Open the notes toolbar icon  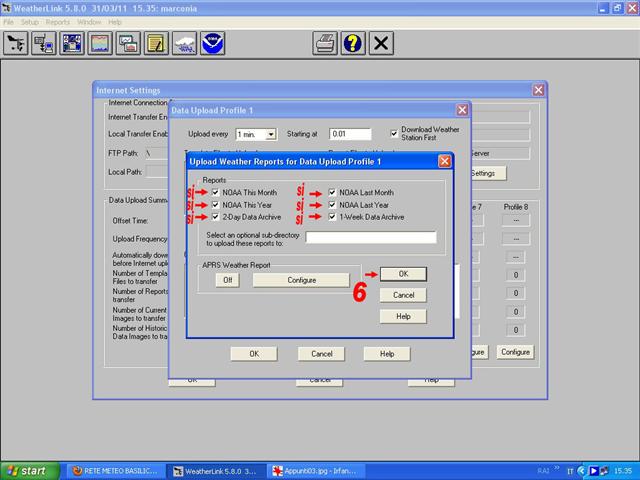(x=156, y=43)
